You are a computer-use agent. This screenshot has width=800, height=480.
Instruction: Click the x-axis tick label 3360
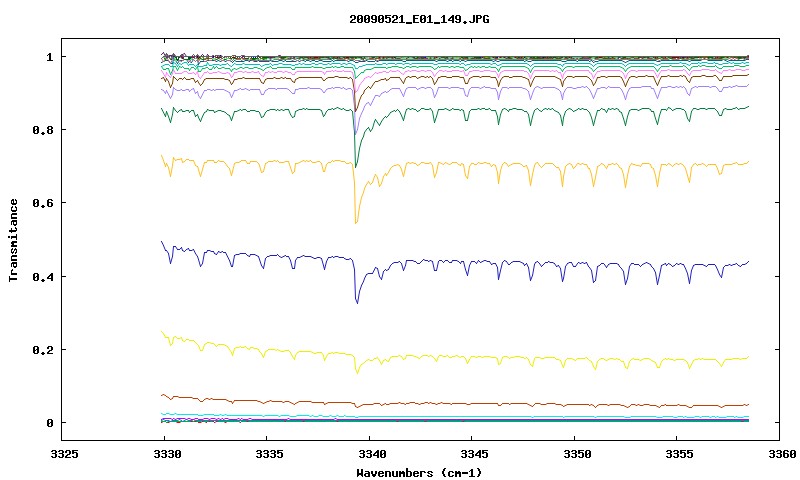783,453
